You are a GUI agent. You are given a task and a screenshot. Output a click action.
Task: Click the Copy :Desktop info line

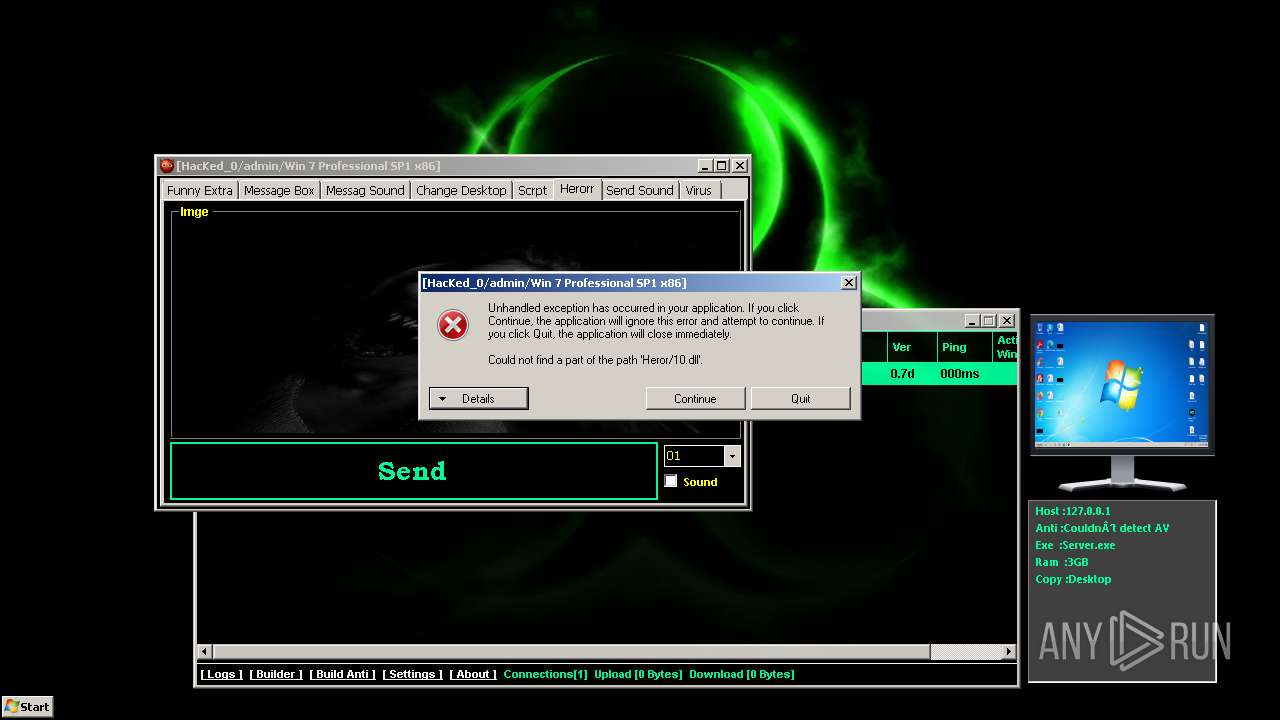pos(1073,579)
